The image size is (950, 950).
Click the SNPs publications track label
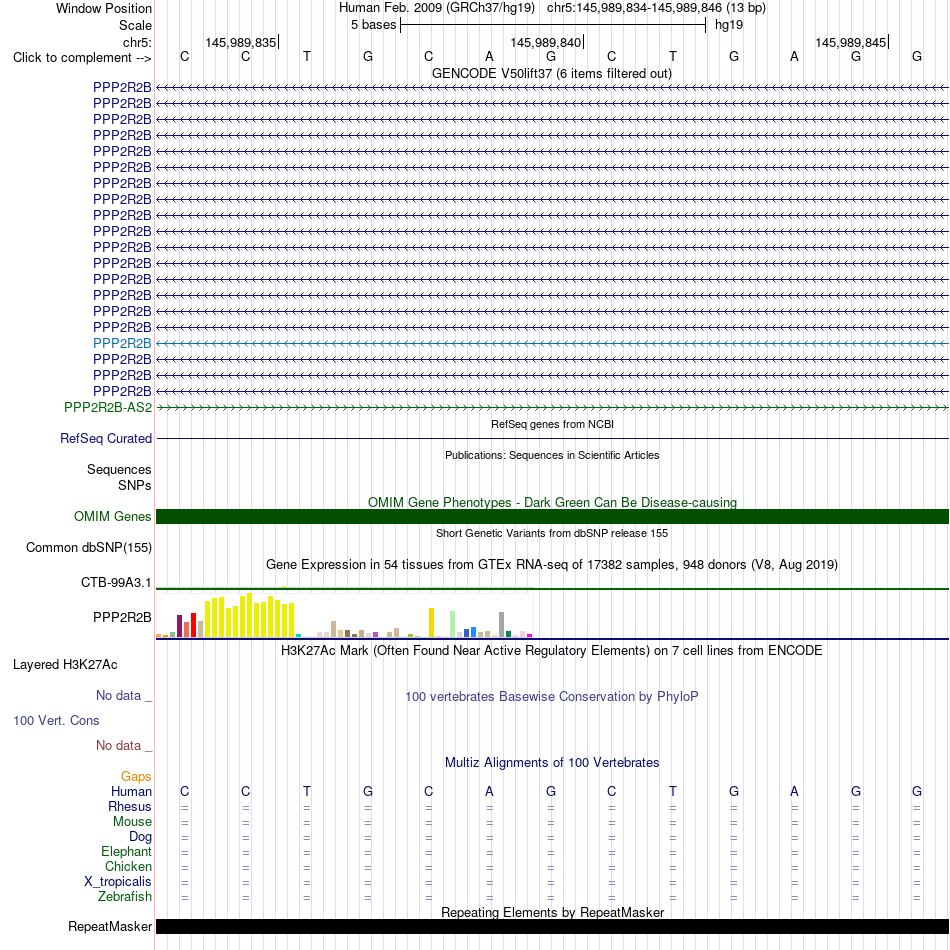click(135, 485)
